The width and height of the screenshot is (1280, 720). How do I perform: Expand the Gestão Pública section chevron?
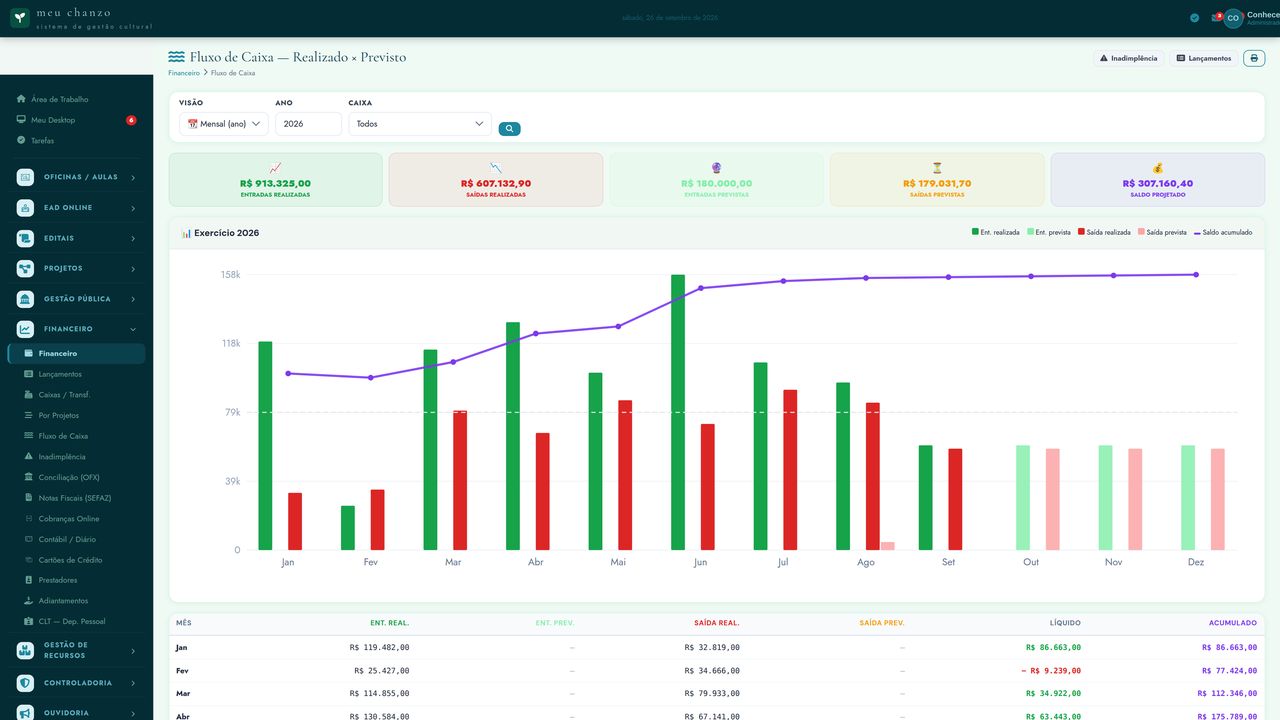(x=133, y=299)
